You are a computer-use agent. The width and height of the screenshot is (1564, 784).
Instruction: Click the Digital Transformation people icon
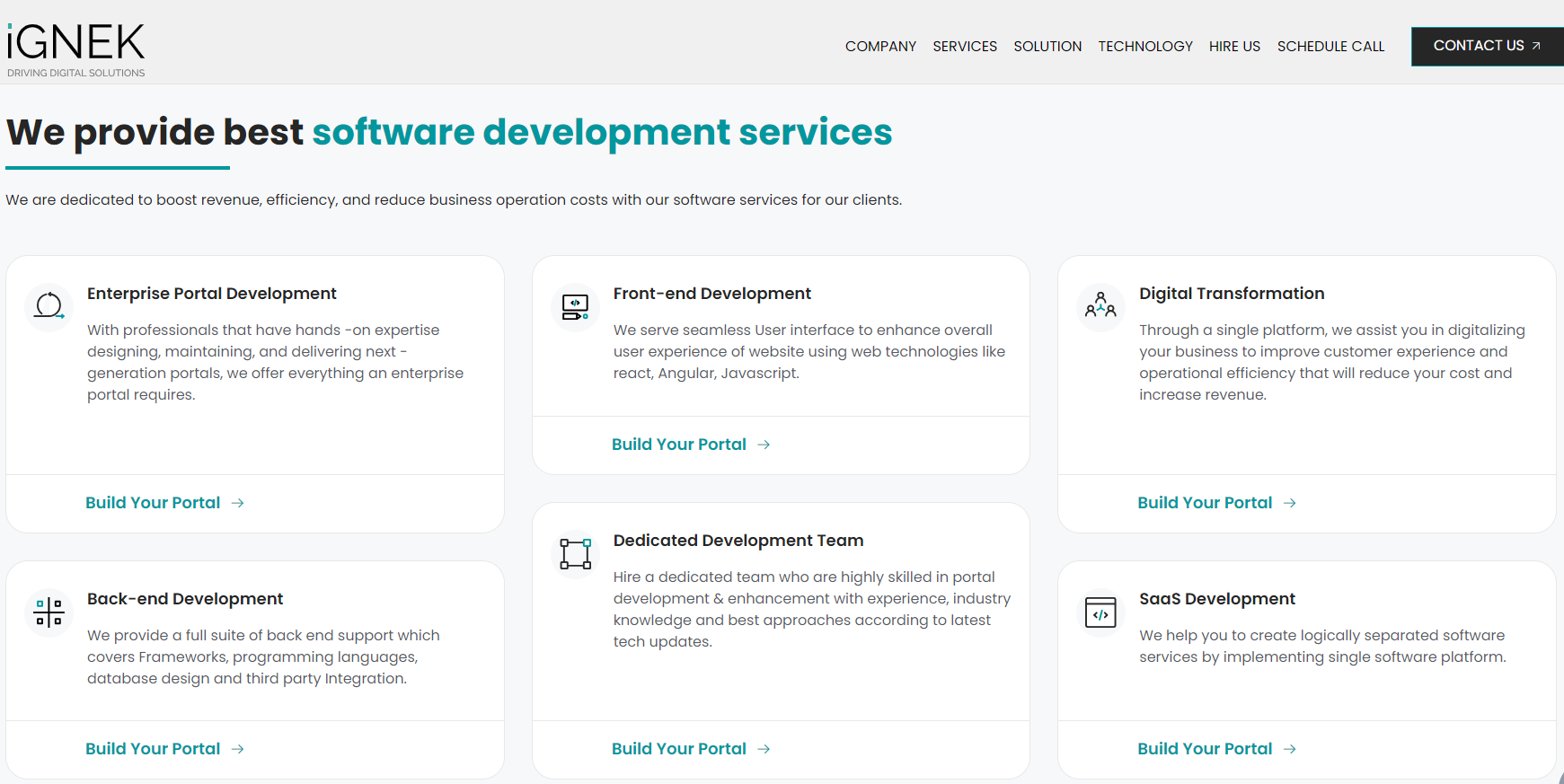coord(1100,306)
